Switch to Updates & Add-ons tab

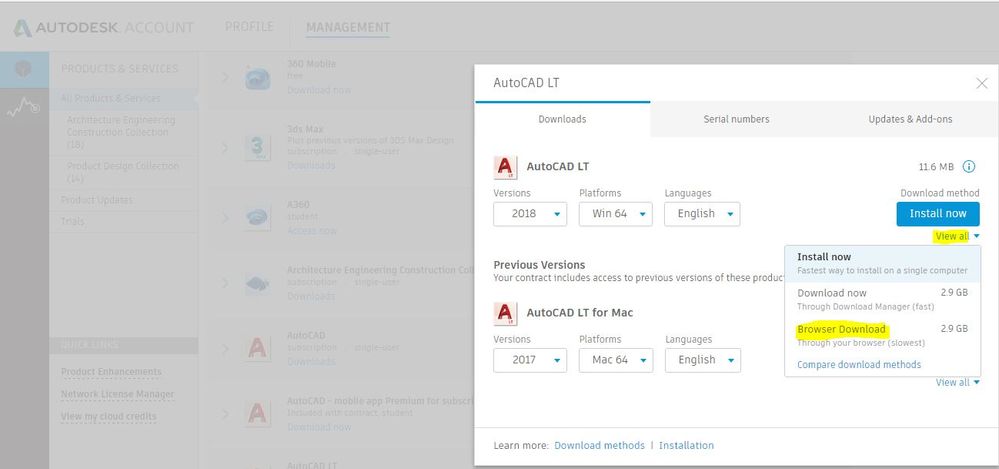coord(910,119)
